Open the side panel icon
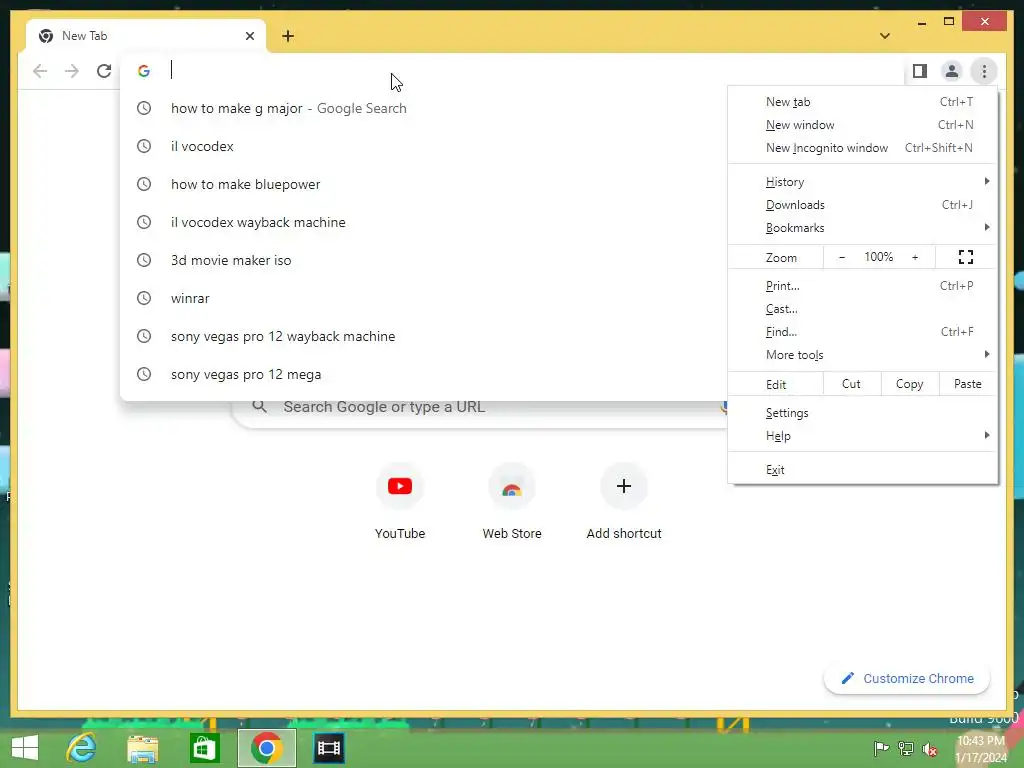 [x=920, y=71]
